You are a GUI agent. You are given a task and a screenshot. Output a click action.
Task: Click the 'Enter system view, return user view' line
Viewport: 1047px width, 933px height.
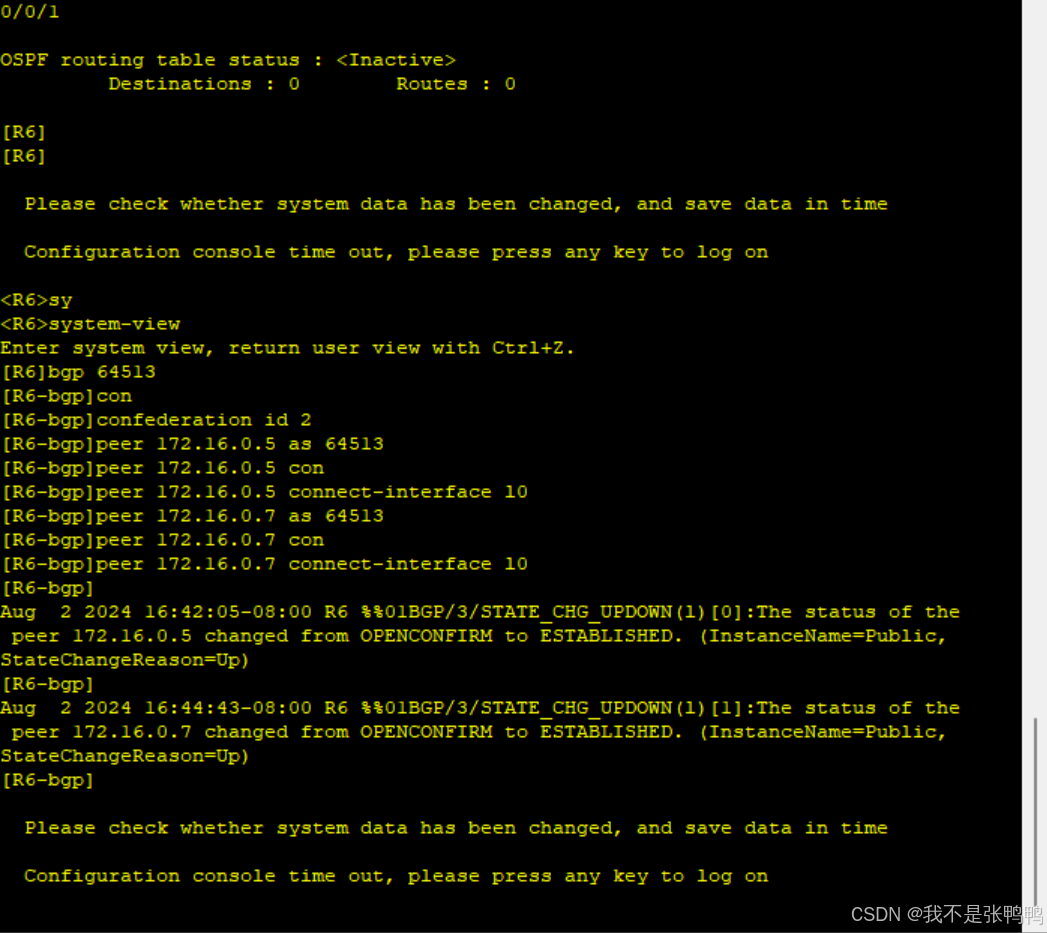tap(288, 348)
